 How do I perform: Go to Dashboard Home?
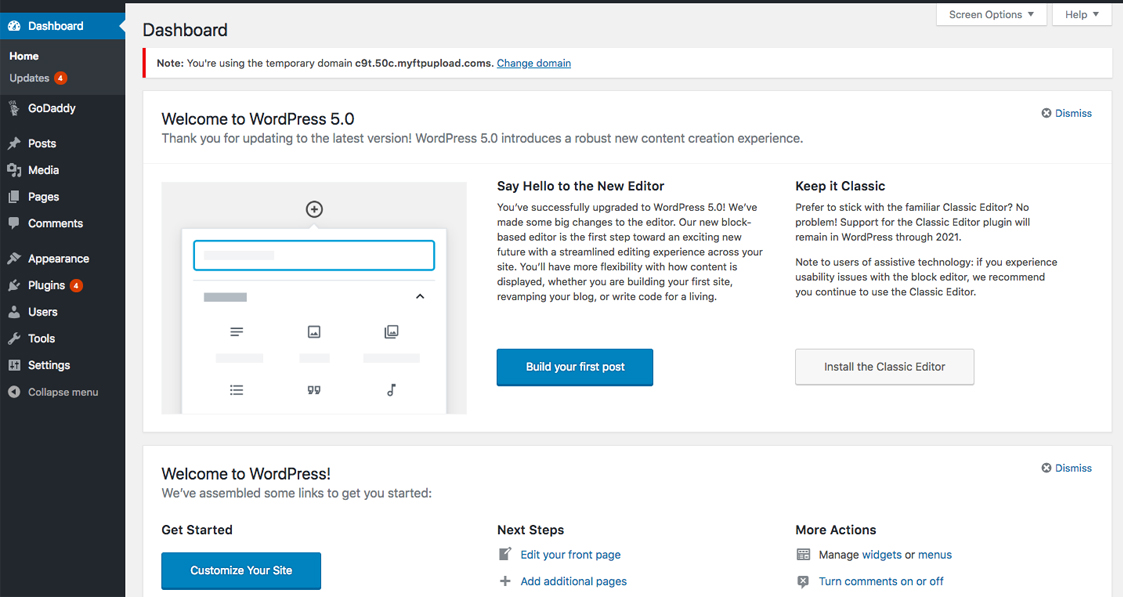23,56
